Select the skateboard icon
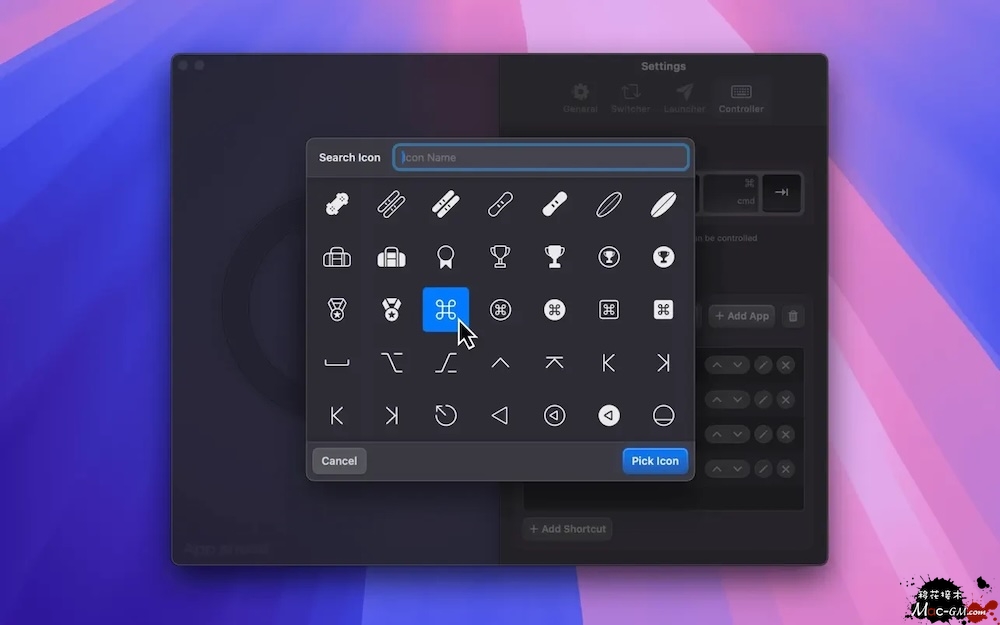The image size is (1000, 625). [x=337, y=204]
